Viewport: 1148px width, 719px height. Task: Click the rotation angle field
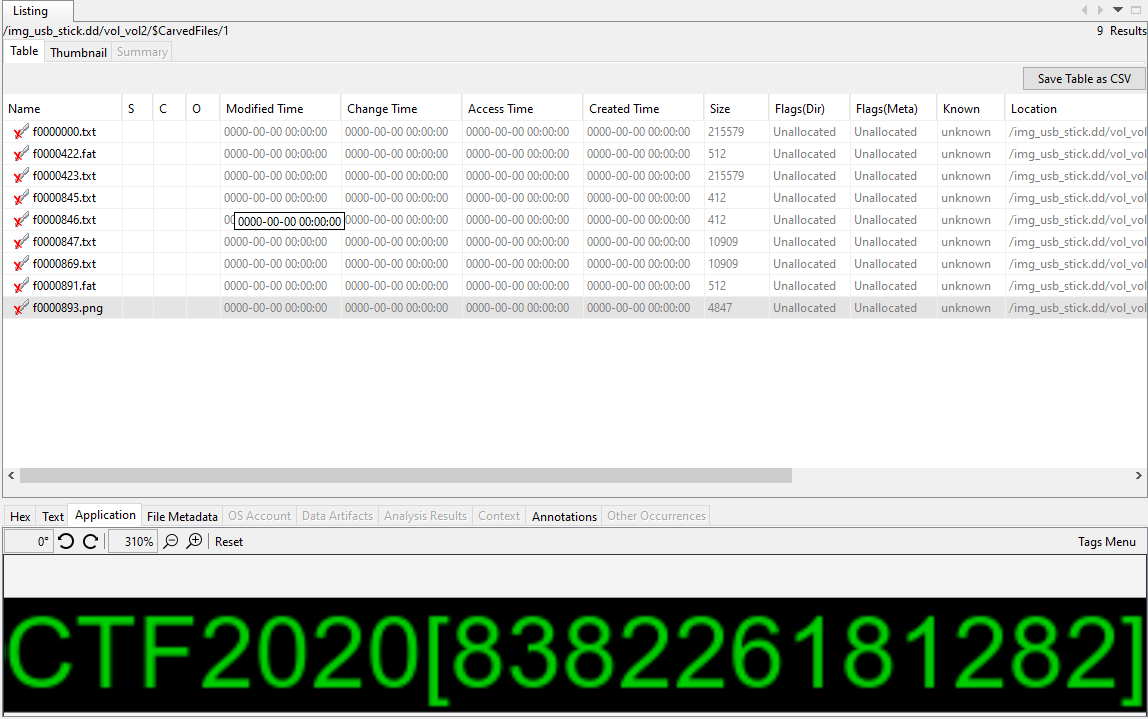point(29,541)
